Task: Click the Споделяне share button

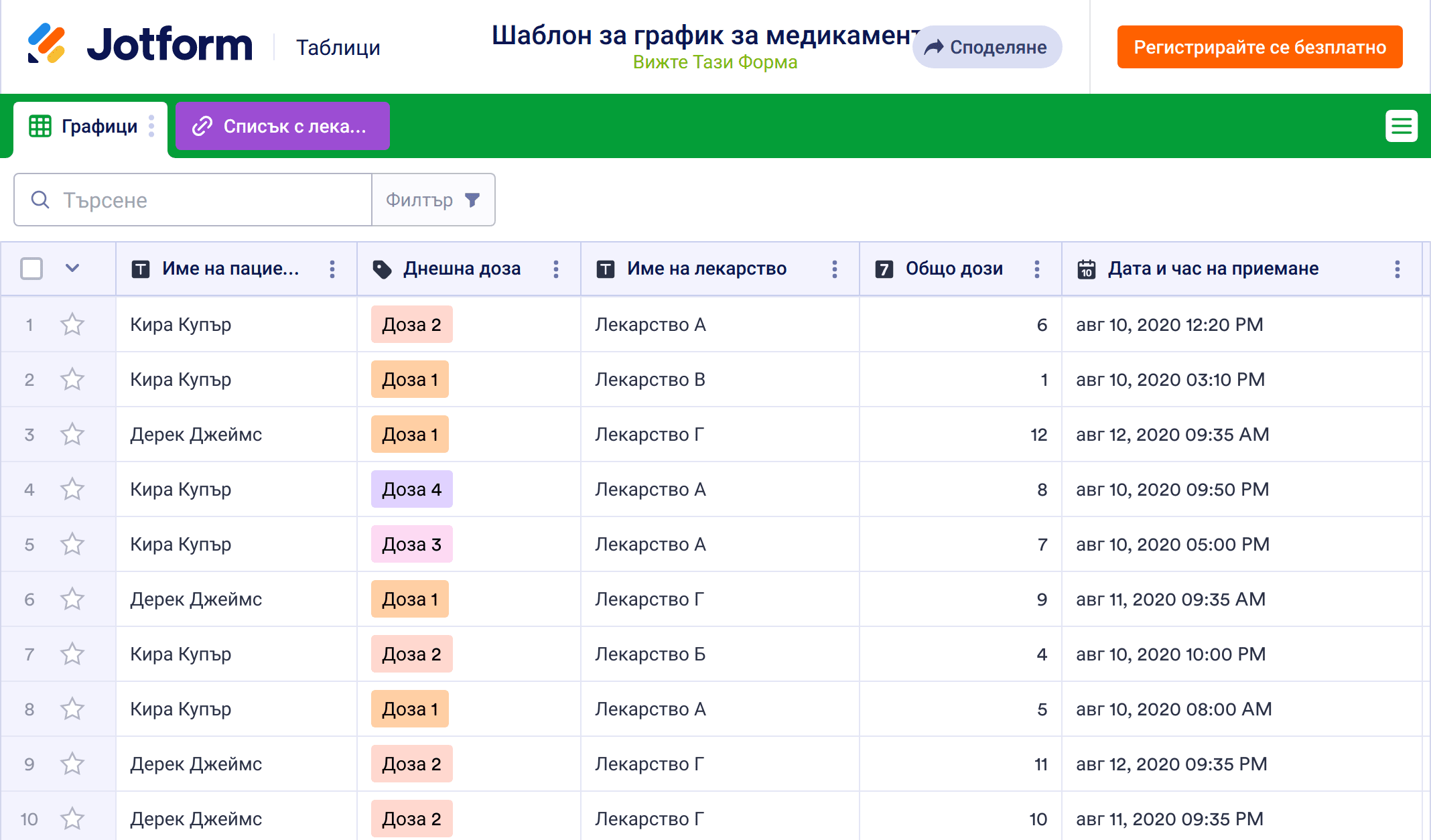Action: coord(987,47)
